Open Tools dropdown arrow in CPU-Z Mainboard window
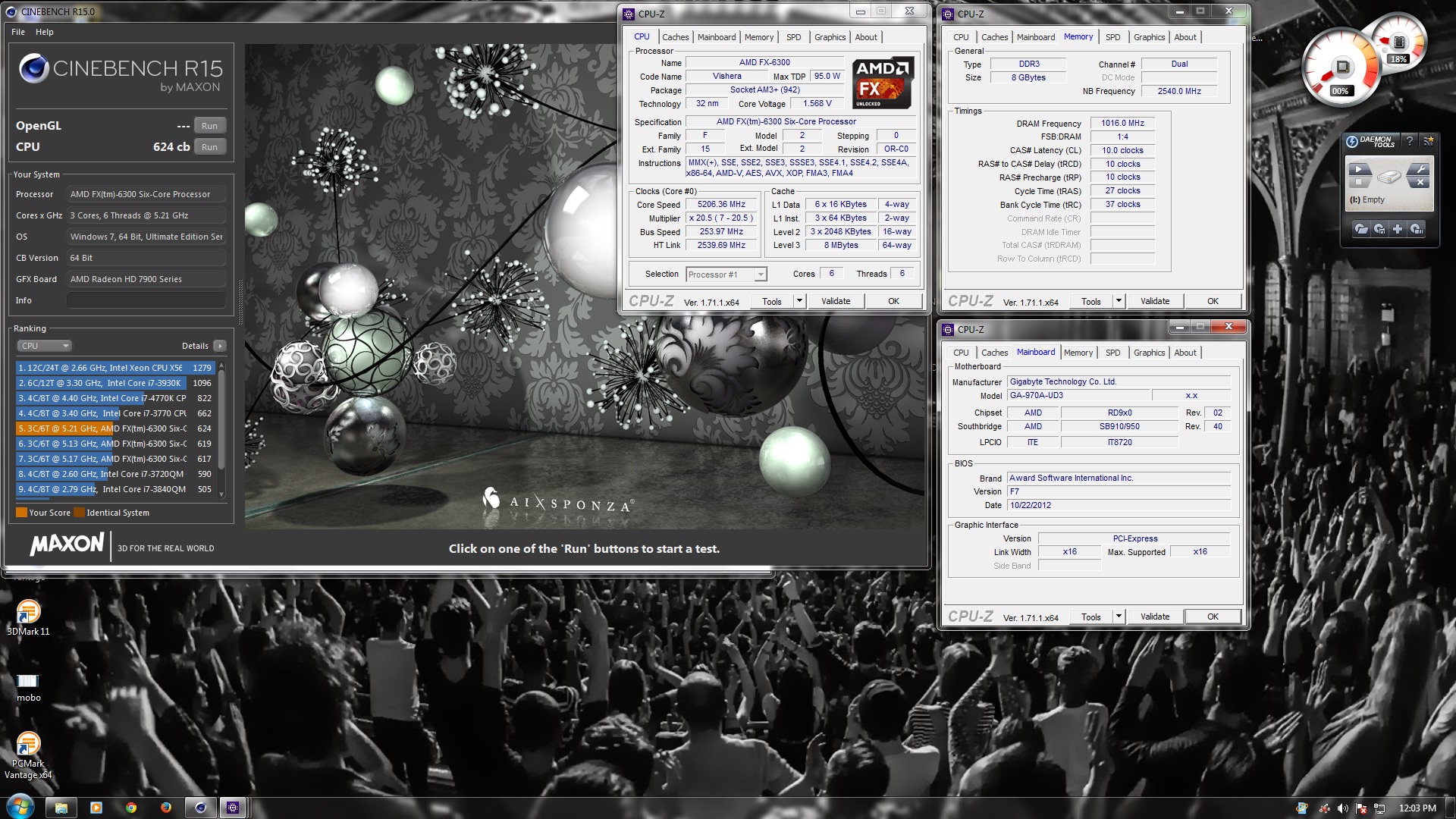The height and width of the screenshot is (819, 1456). coord(1118,617)
